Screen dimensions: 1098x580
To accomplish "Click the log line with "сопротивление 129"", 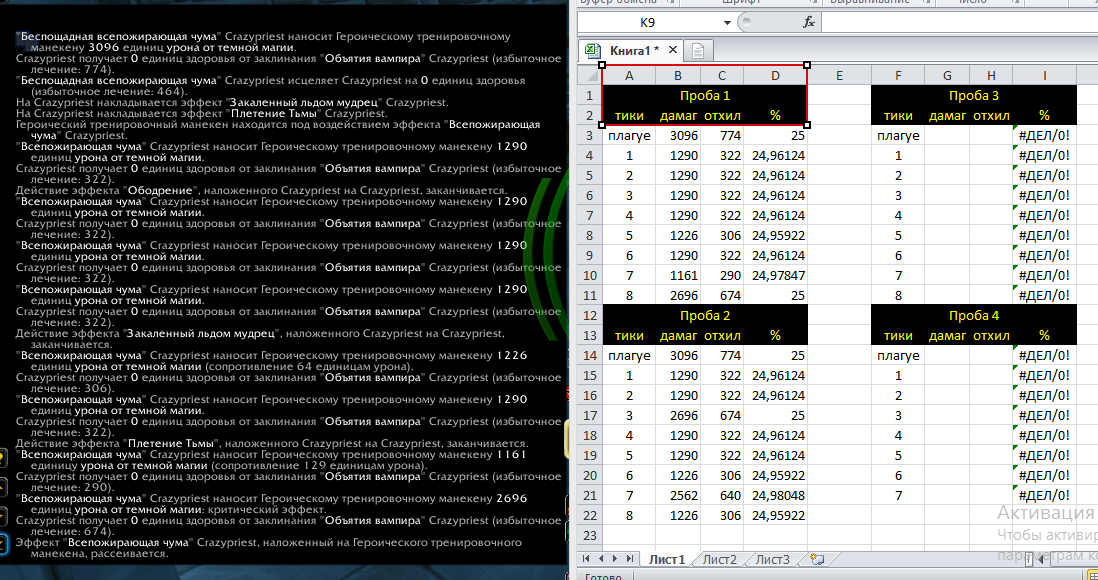I will coord(271,460).
